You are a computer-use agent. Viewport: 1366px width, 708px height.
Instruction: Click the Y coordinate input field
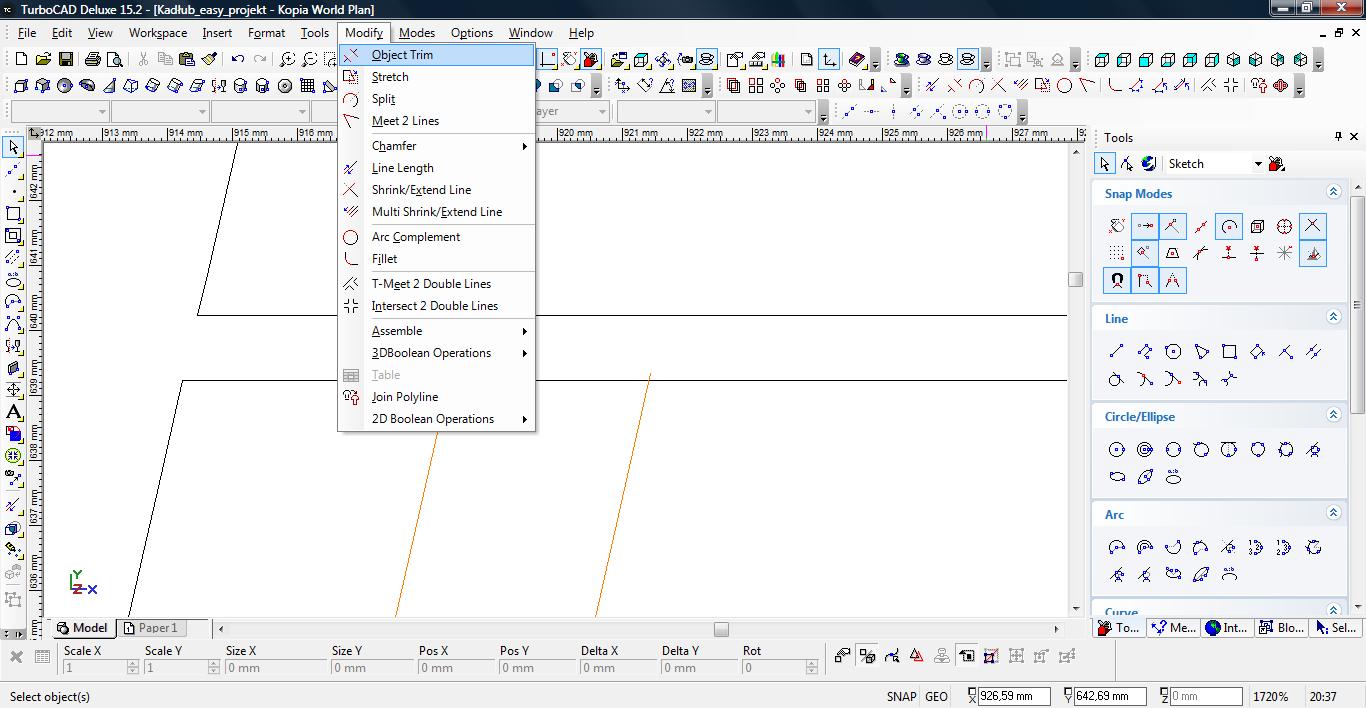[1110, 696]
